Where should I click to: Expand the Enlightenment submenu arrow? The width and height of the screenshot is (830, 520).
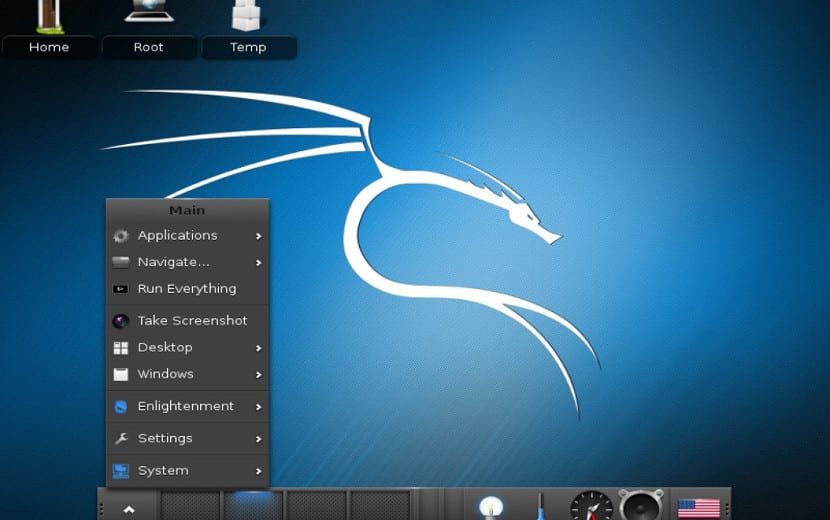258,407
